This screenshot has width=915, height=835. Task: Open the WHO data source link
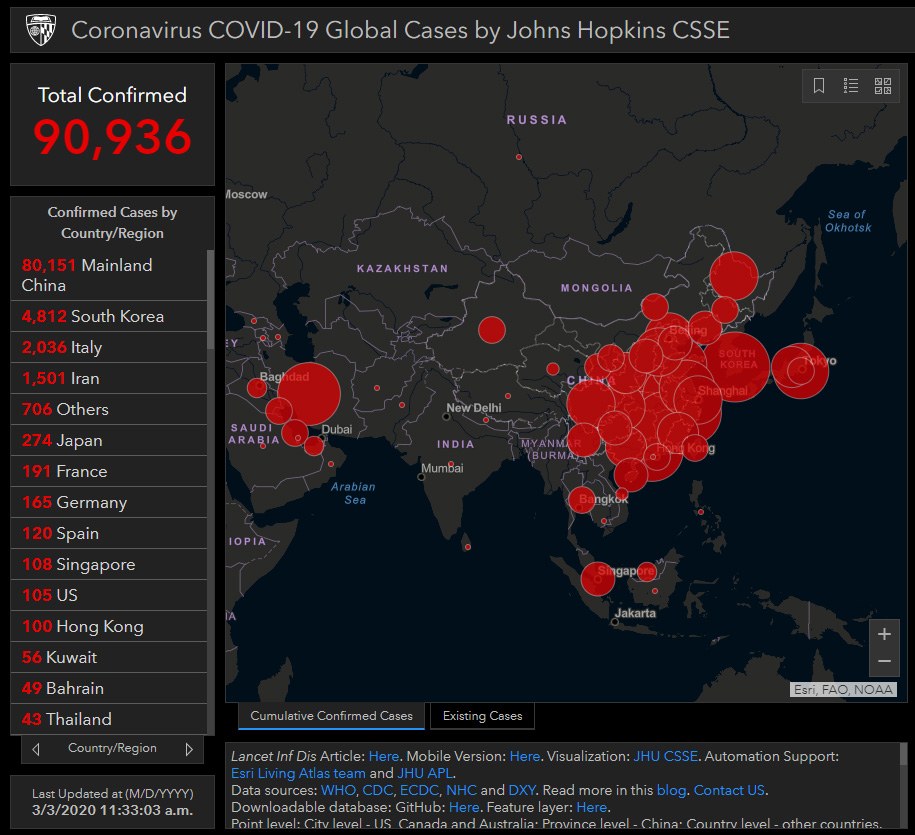(338, 790)
